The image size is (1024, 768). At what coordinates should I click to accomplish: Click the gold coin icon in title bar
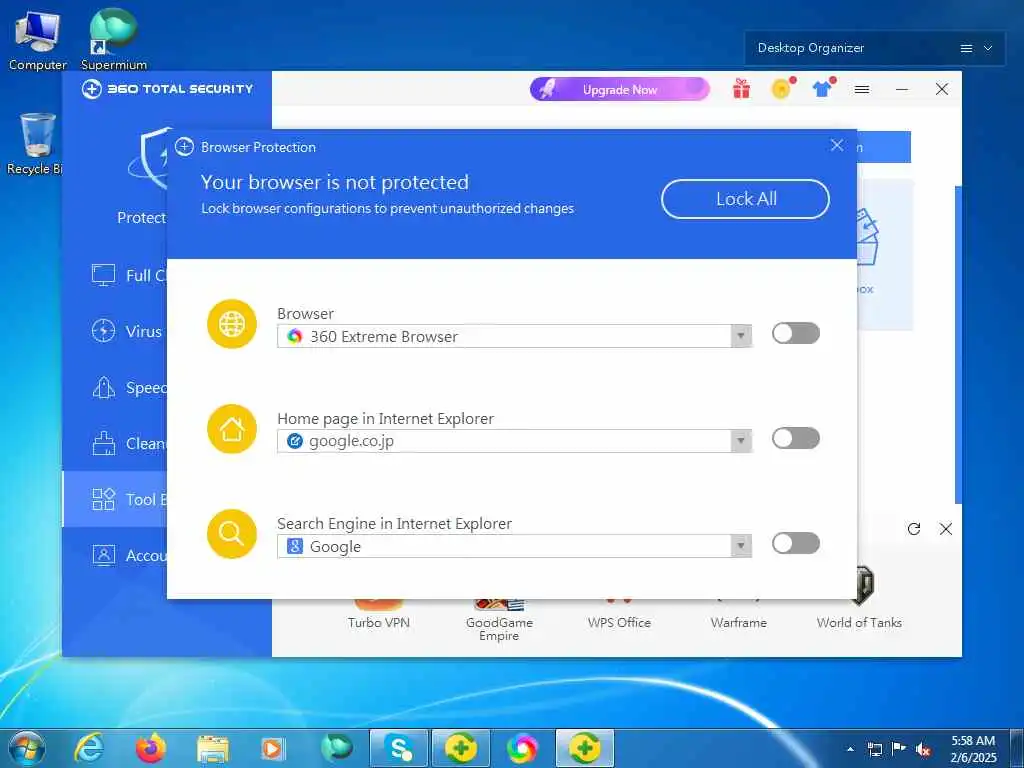click(782, 89)
